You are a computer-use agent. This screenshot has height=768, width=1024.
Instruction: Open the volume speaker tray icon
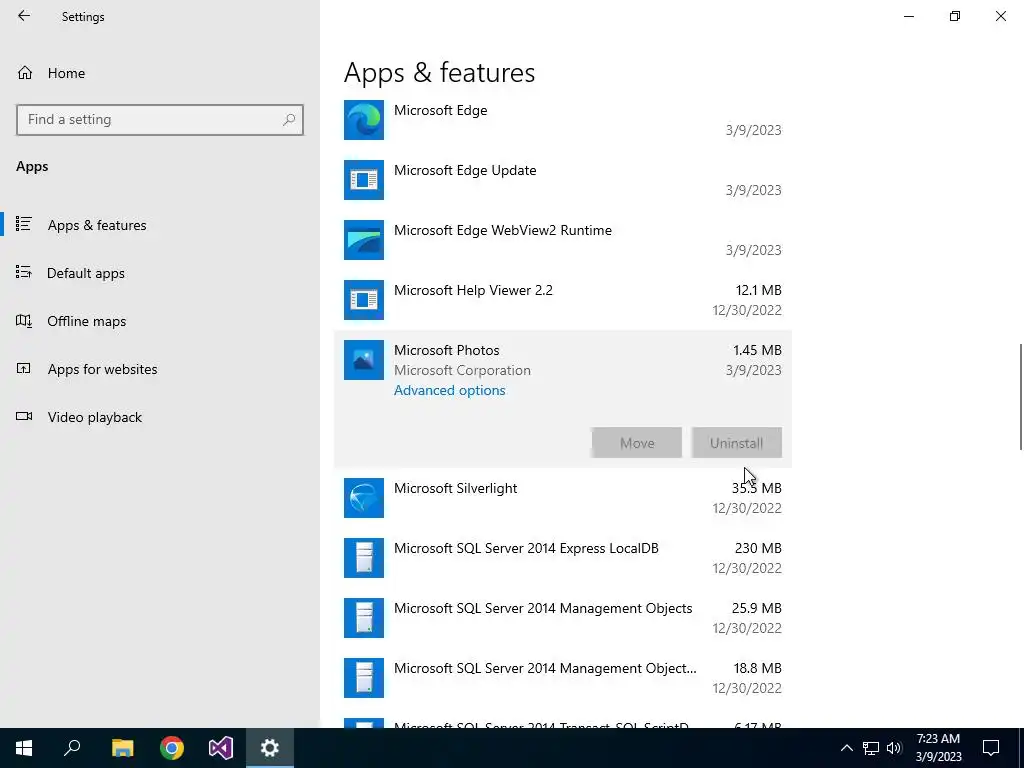[894, 748]
